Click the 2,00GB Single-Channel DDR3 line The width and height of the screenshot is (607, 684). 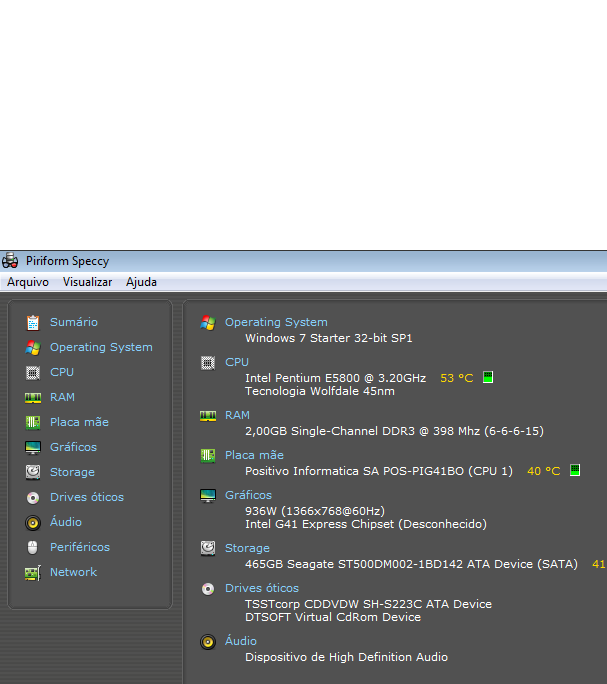tap(394, 431)
